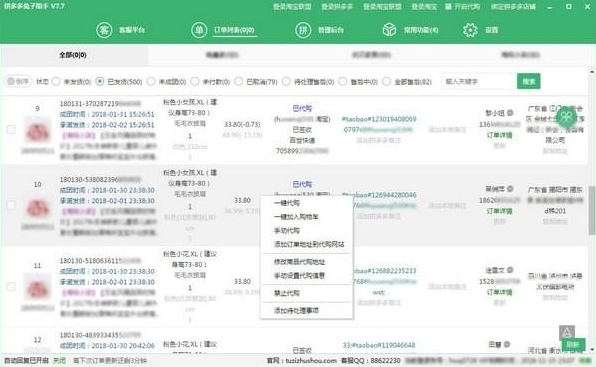This screenshot has width=596, height=367.
Task: Toggle the 倒序 sort order switch
Action: click(x=18, y=81)
